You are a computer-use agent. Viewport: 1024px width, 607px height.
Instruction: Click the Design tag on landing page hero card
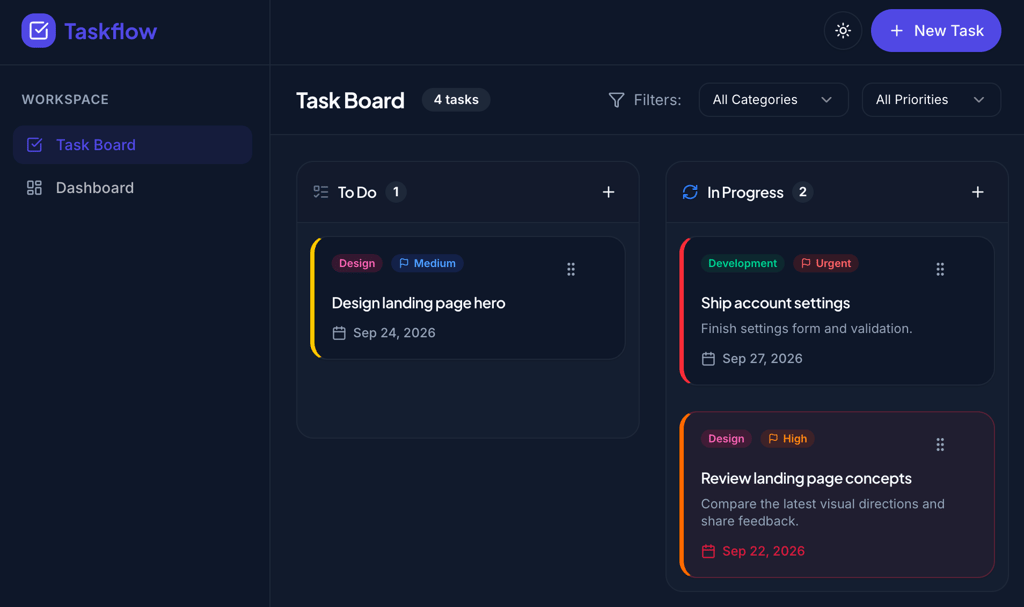357,263
